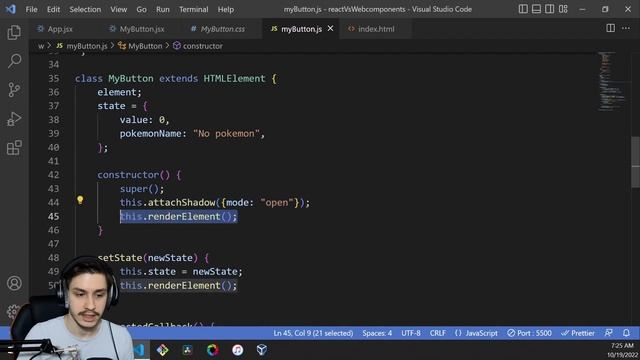Click '"No pokemon"' string literal

pos(226,133)
